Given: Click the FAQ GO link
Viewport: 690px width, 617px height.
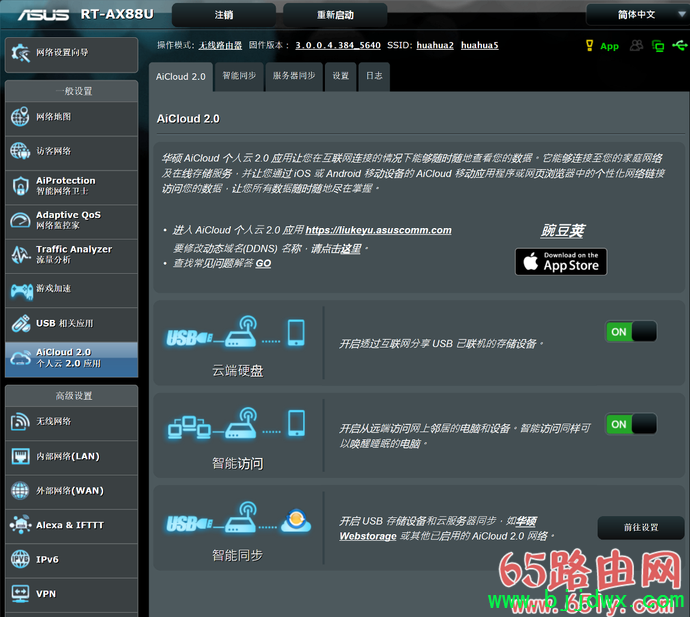Looking at the screenshot, I should click(263, 263).
